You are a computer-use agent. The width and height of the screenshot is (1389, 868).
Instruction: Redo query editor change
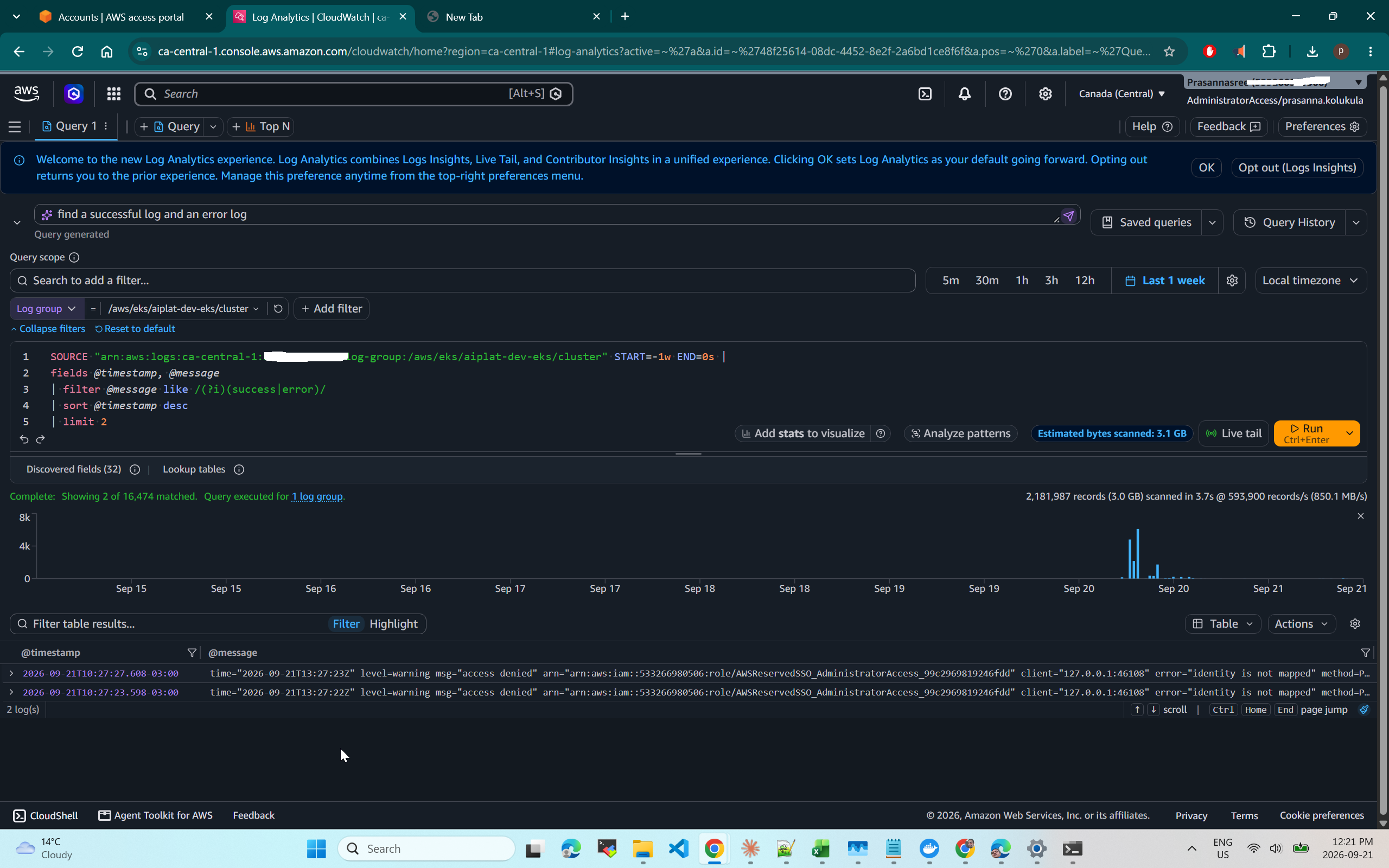point(40,439)
